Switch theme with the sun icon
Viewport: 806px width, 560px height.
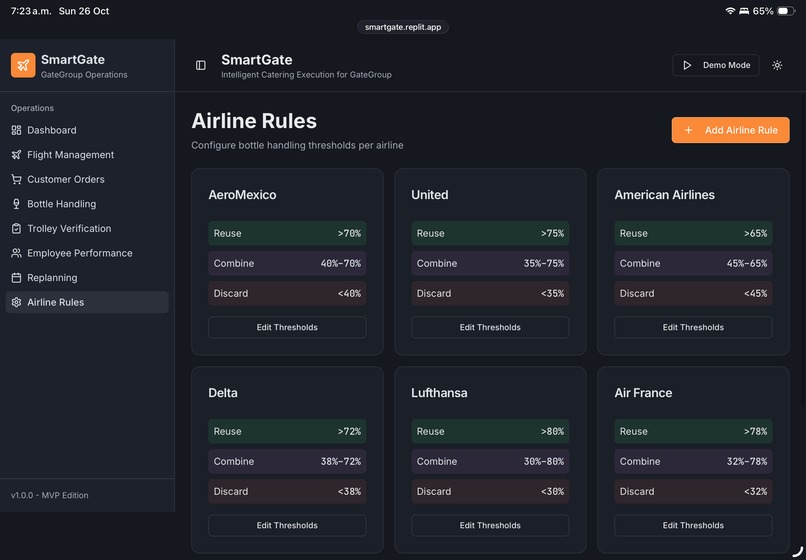pos(777,65)
